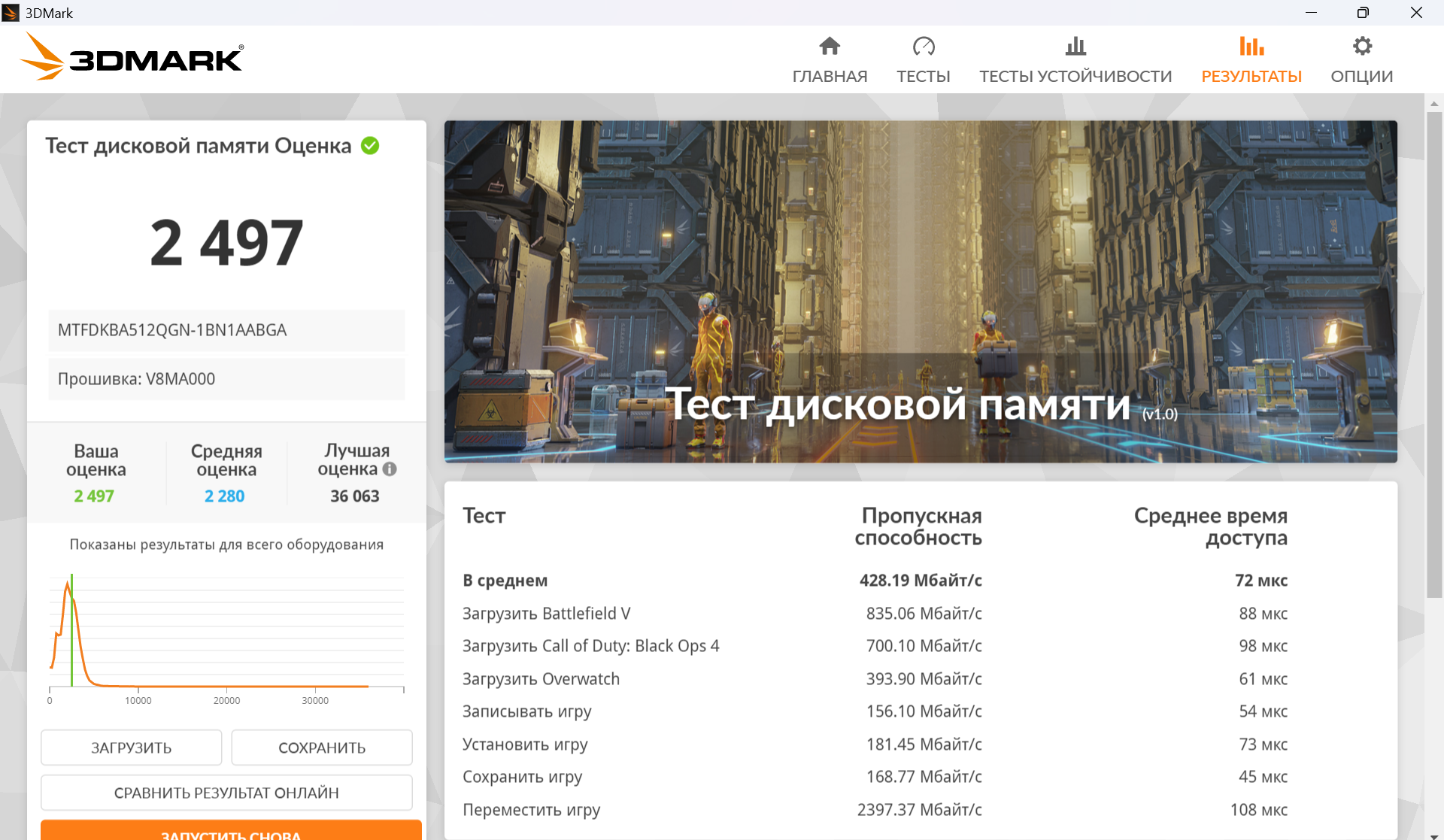
Task: Click the info icon beside Лучшая оценка
Action: click(390, 469)
